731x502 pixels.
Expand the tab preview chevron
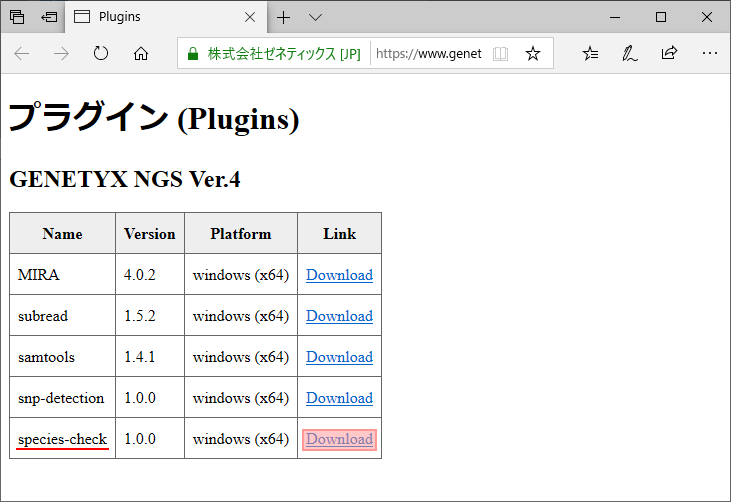(316, 18)
